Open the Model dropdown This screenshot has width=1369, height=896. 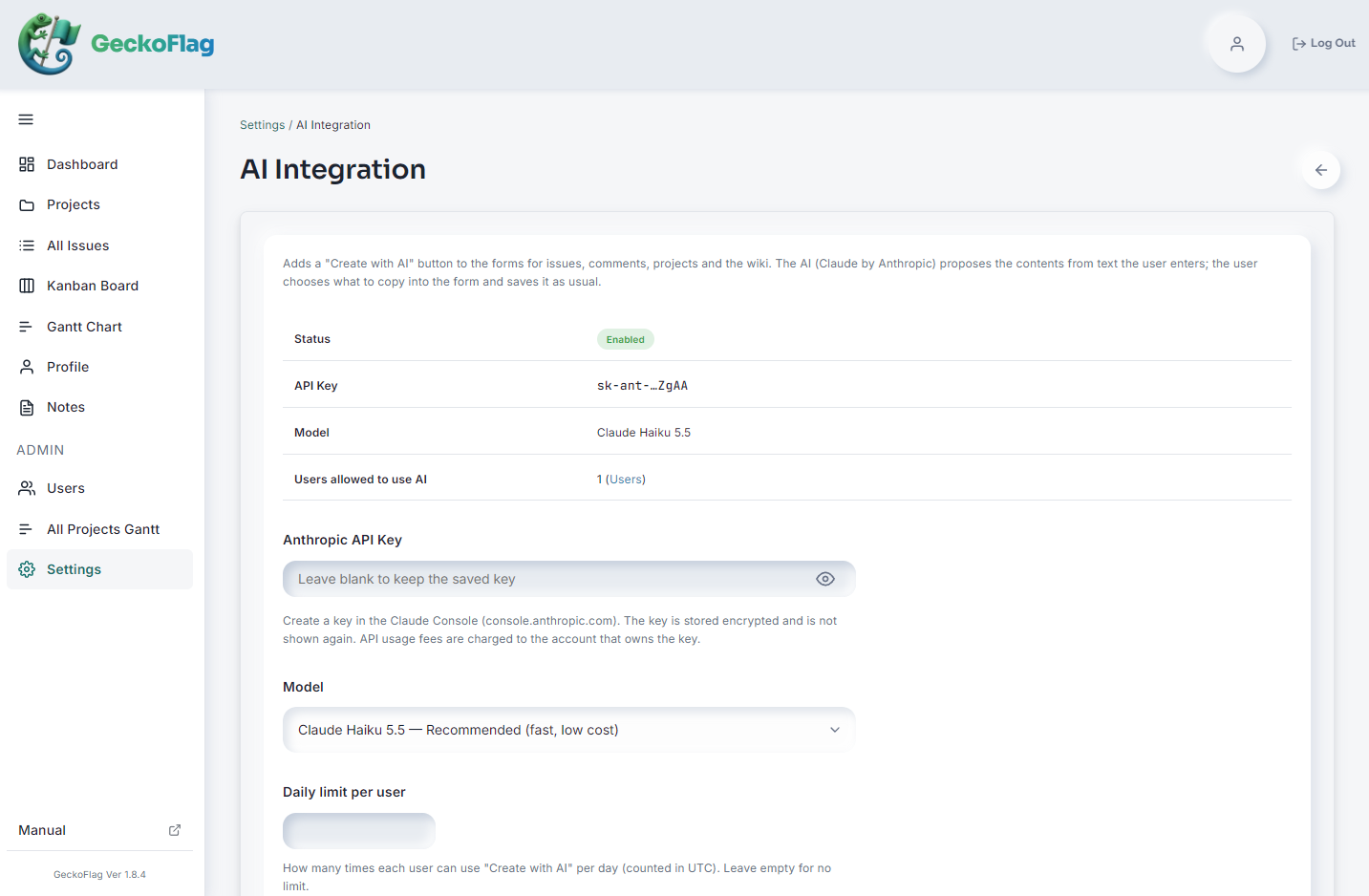click(569, 730)
